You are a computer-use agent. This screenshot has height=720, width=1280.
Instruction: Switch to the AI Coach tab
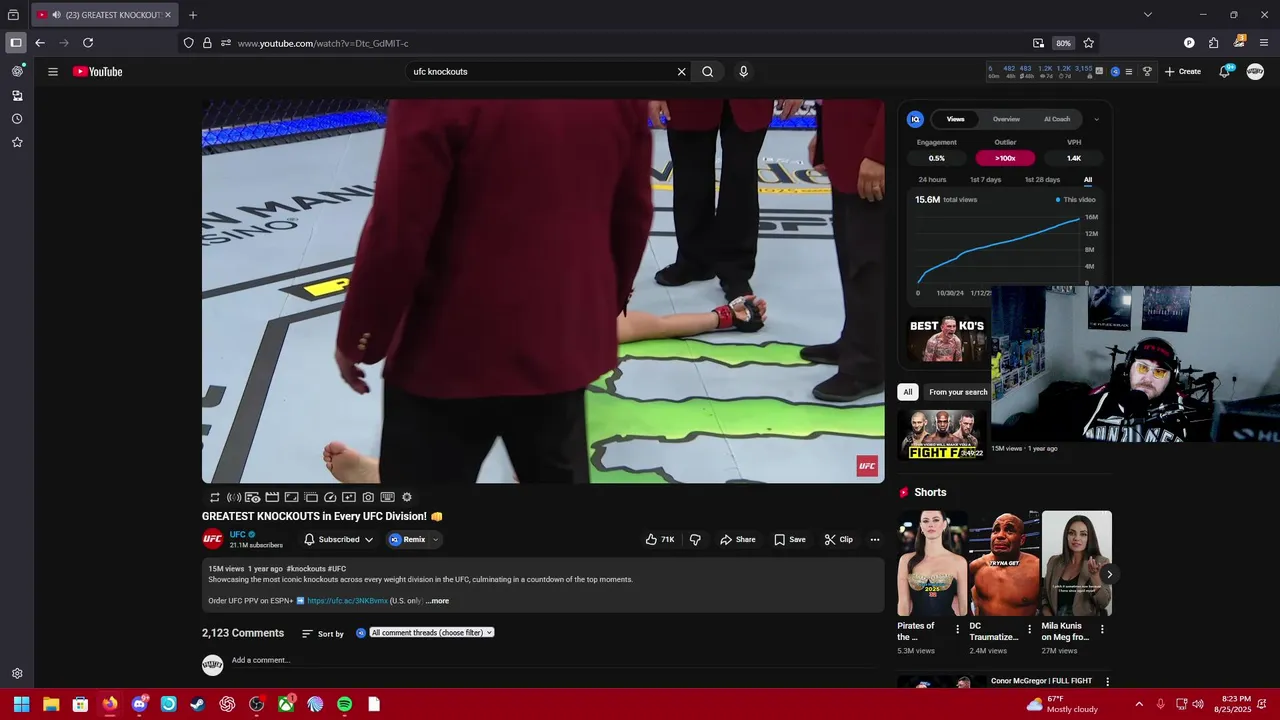pos(1057,119)
